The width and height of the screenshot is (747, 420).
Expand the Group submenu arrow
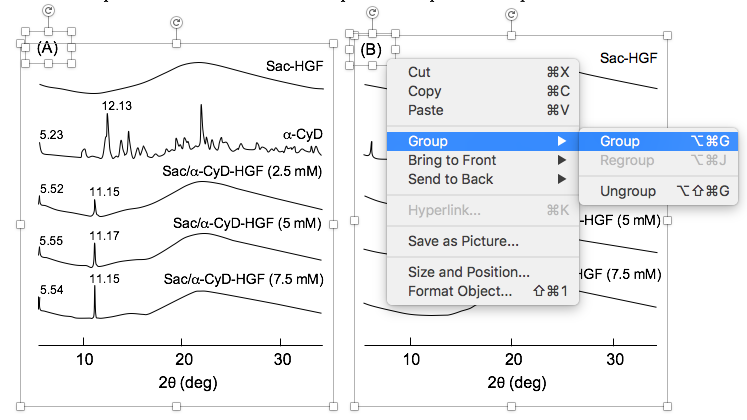tap(562, 141)
